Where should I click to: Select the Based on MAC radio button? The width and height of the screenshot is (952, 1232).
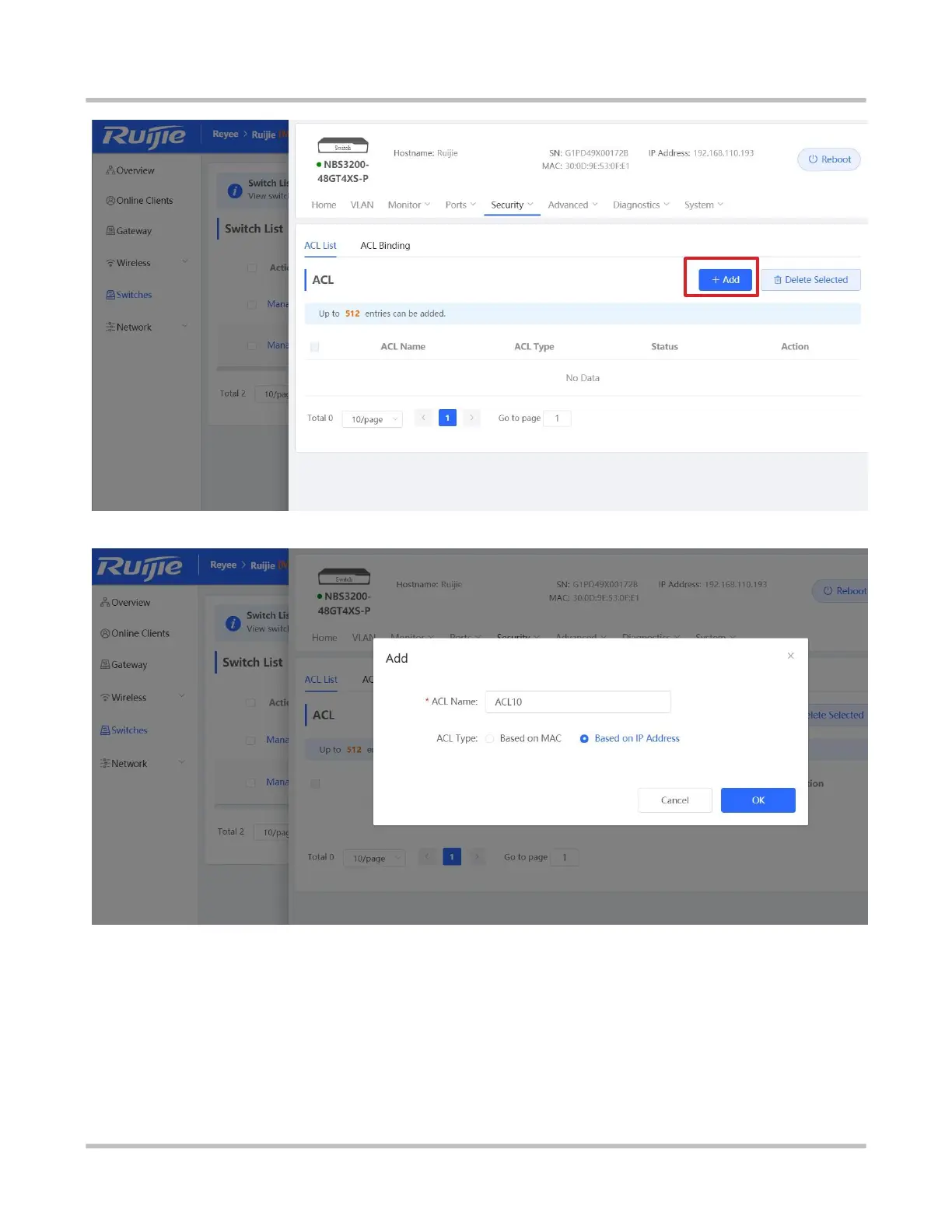tap(490, 739)
